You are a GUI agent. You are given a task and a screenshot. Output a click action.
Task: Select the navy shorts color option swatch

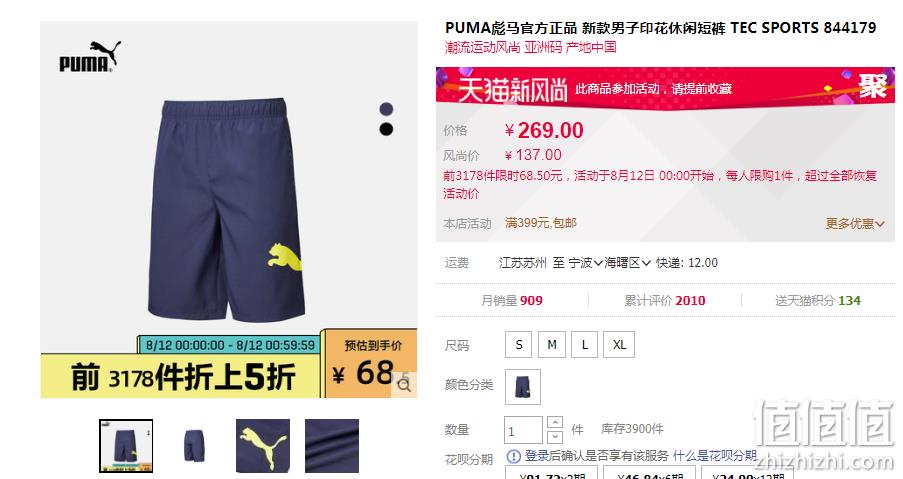click(x=523, y=386)
